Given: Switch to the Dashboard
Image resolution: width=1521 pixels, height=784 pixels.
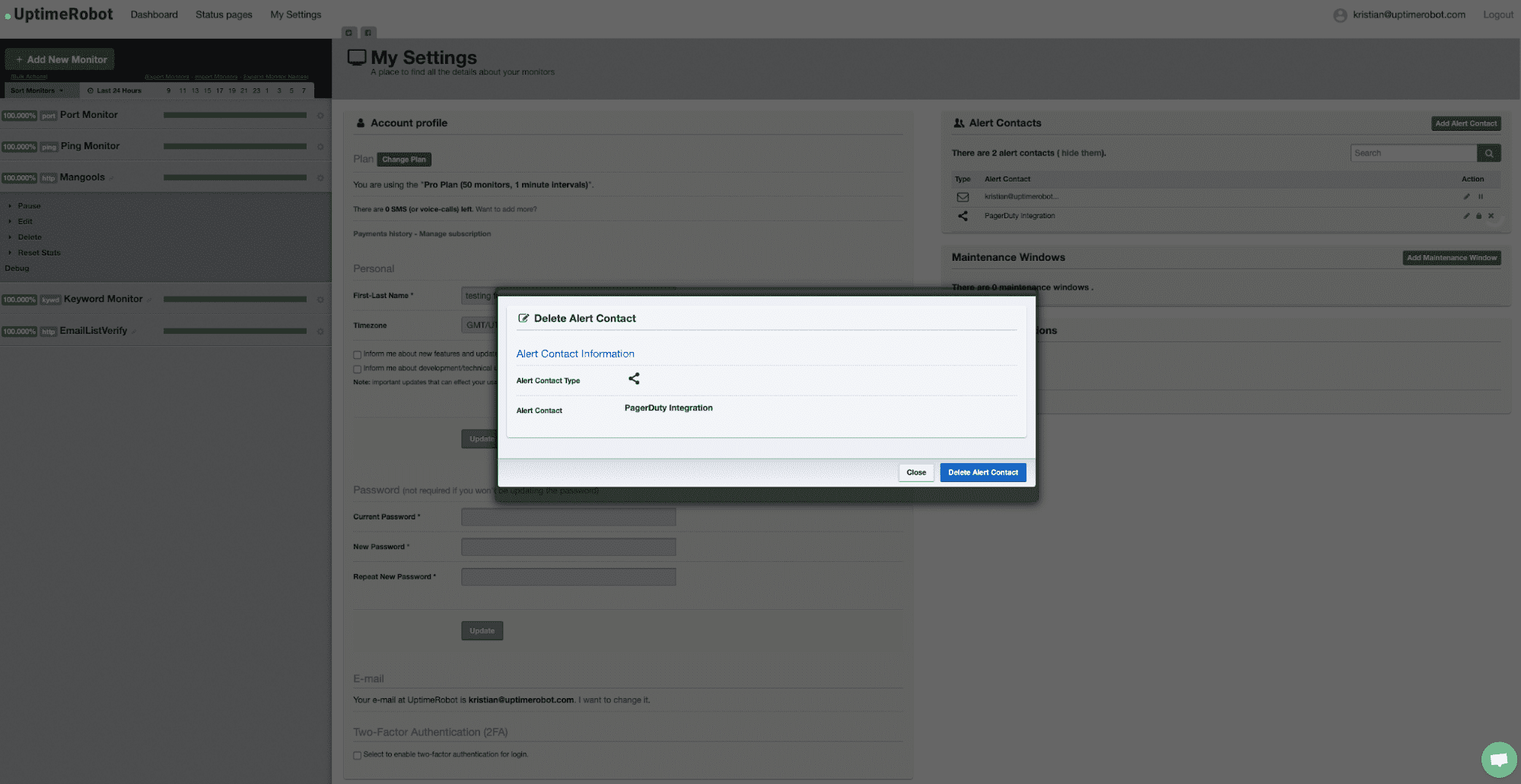Looking at the screenshot, I should 154,14.
